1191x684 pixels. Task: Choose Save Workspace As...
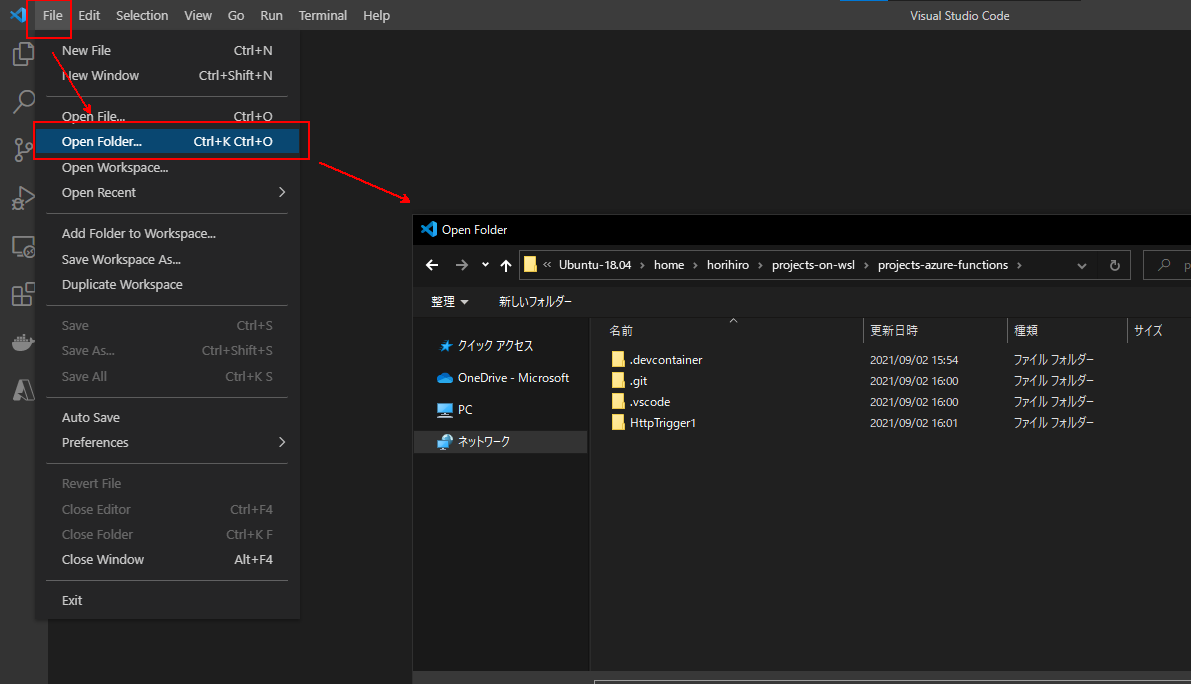point(167,259)
